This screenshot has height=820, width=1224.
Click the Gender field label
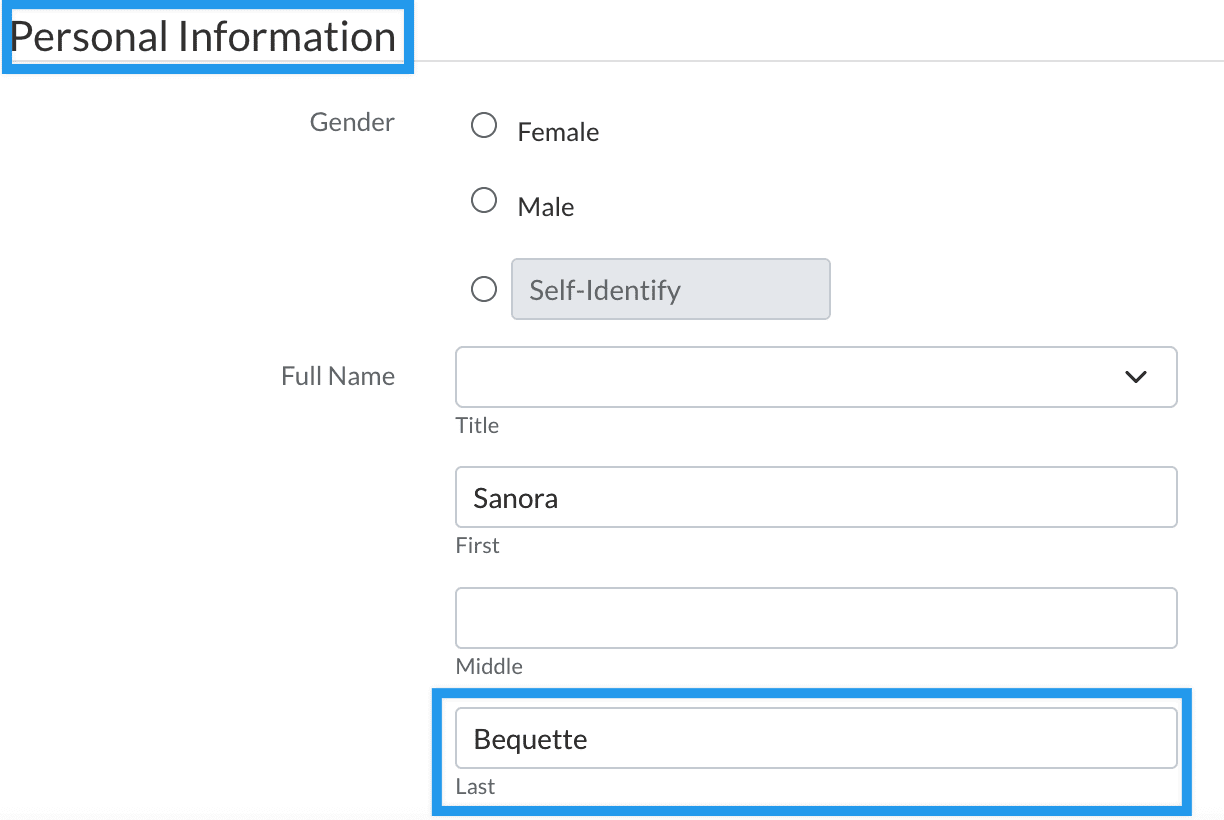tap(352, 122)
